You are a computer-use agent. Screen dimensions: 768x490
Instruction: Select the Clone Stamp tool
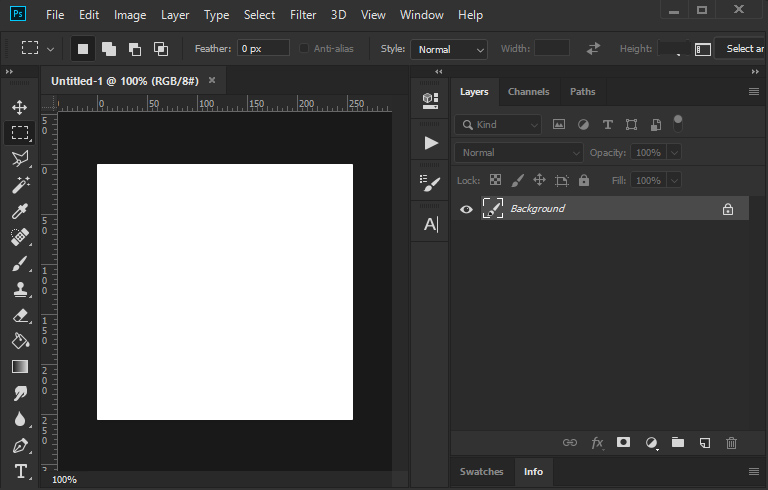coord(20,290)
